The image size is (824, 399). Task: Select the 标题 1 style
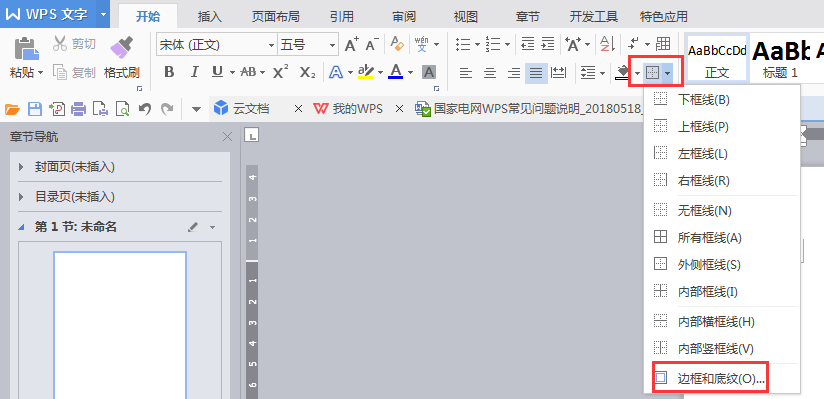(780, 58)
